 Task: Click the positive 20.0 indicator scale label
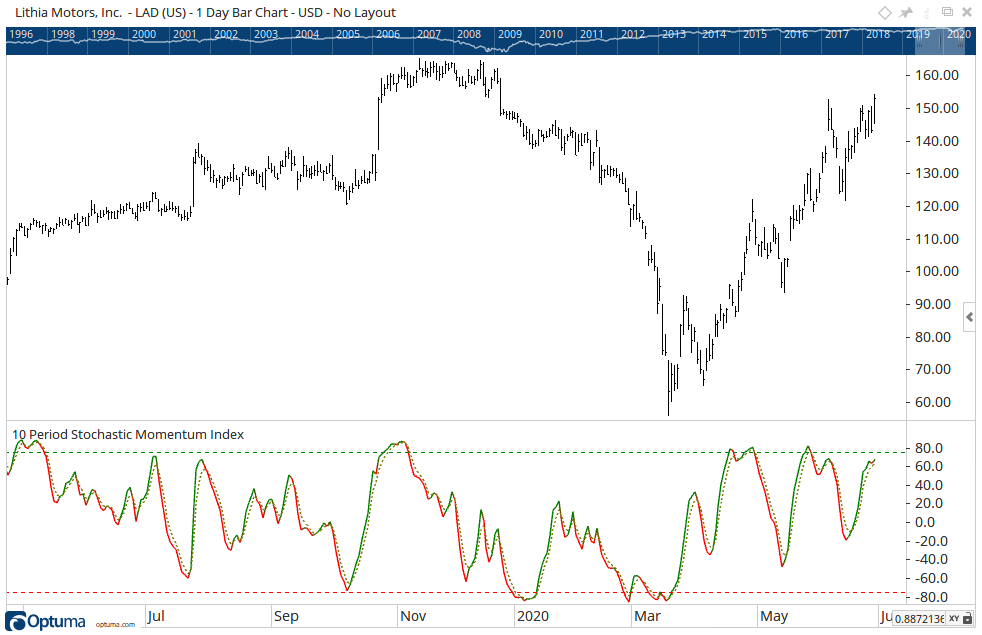(929, 503)
